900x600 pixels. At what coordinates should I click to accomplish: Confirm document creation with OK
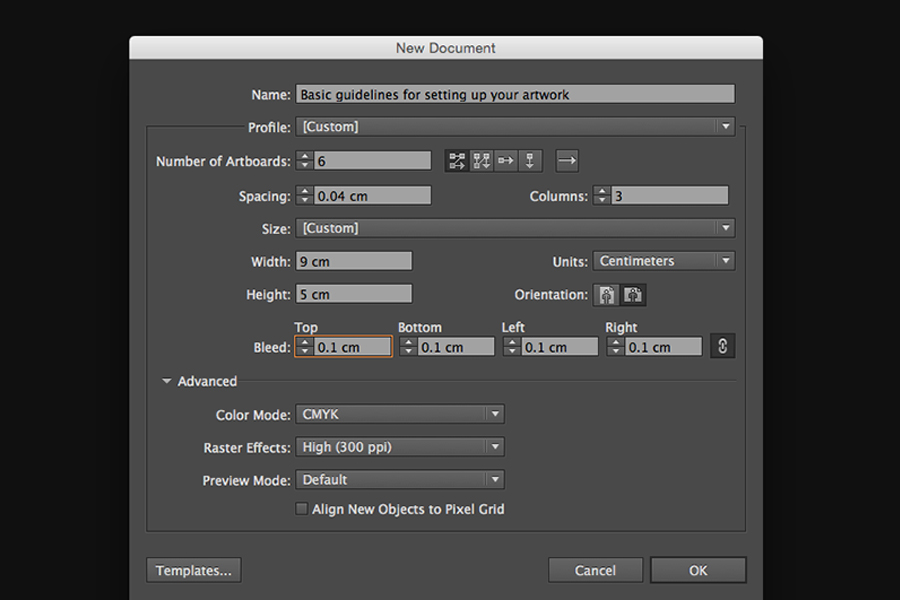coord(697,570)
